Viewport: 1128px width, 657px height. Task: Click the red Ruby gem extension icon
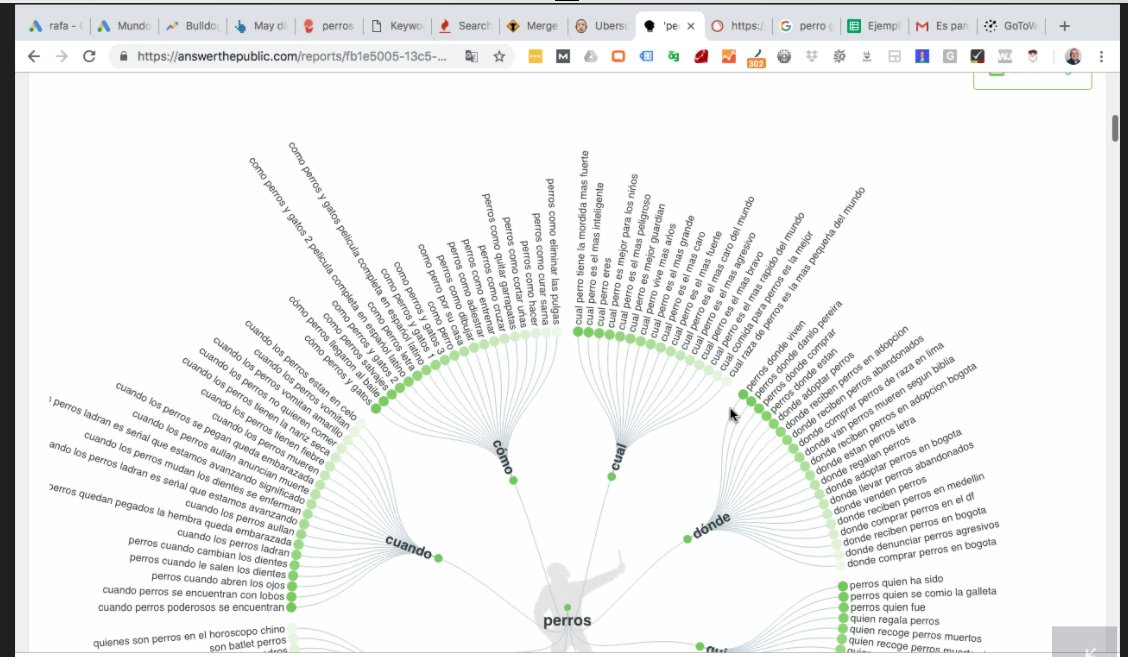pos(700,58)
